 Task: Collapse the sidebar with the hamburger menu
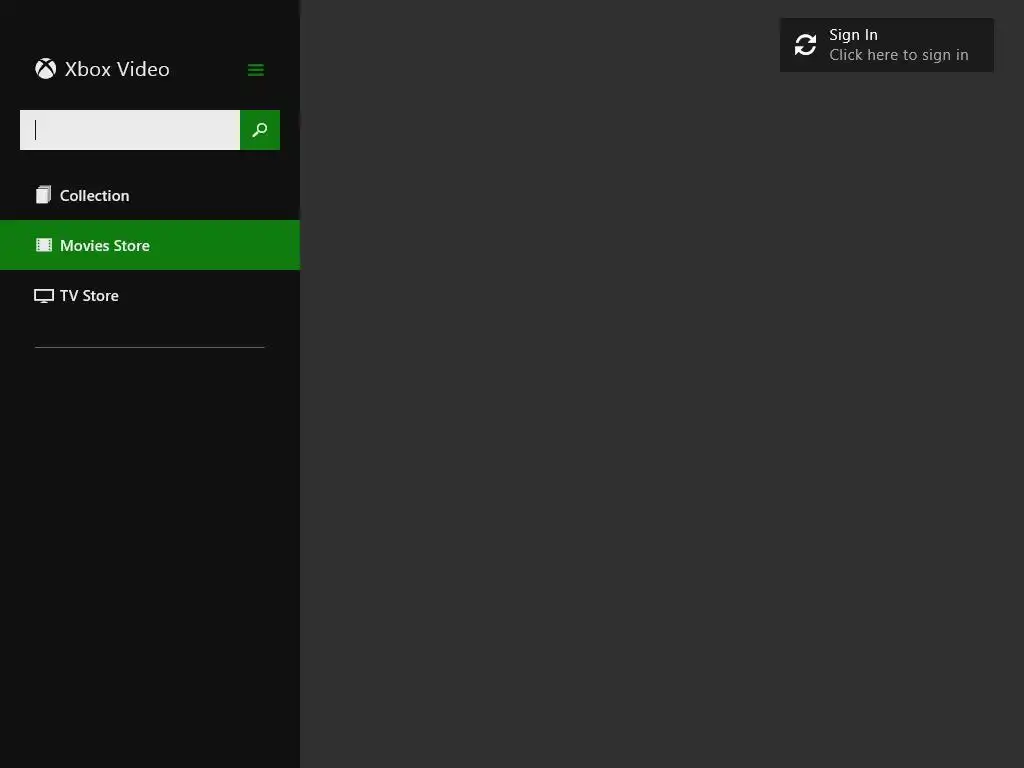click(256, 70)
